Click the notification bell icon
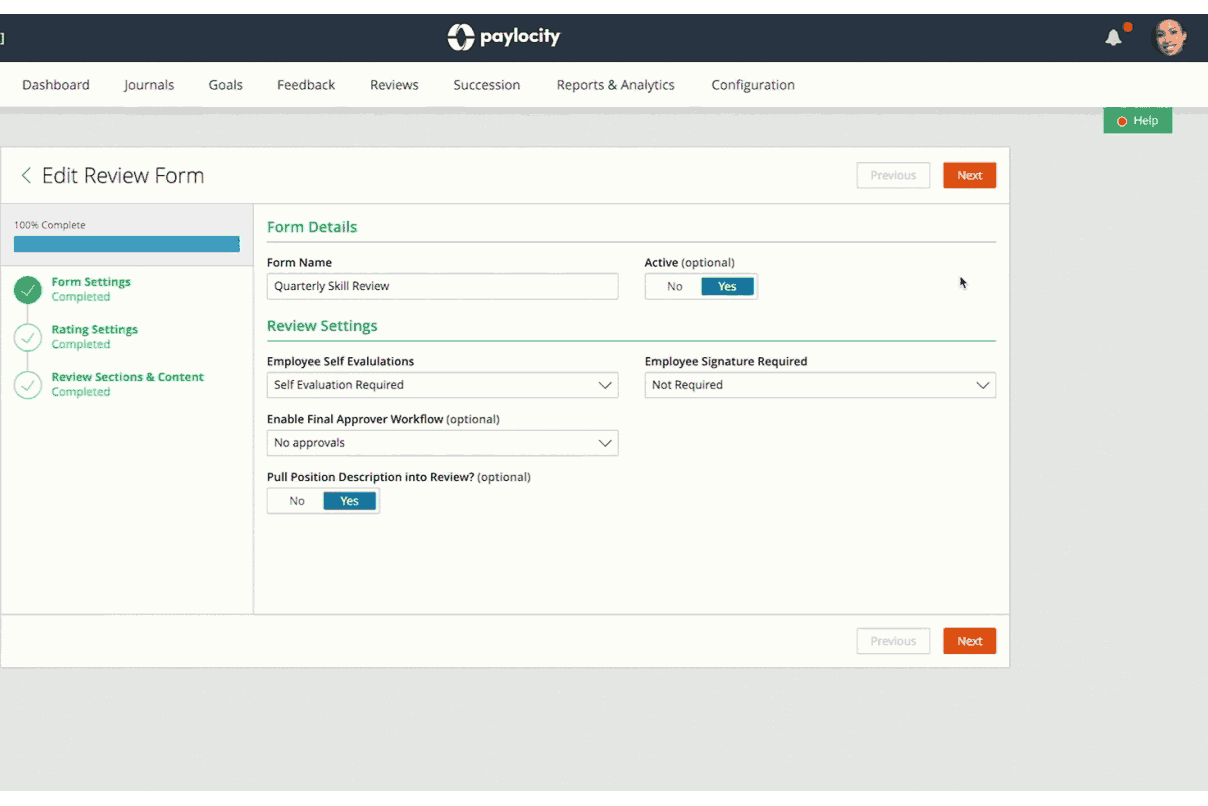The image size is (1208, 806). 1113,38
